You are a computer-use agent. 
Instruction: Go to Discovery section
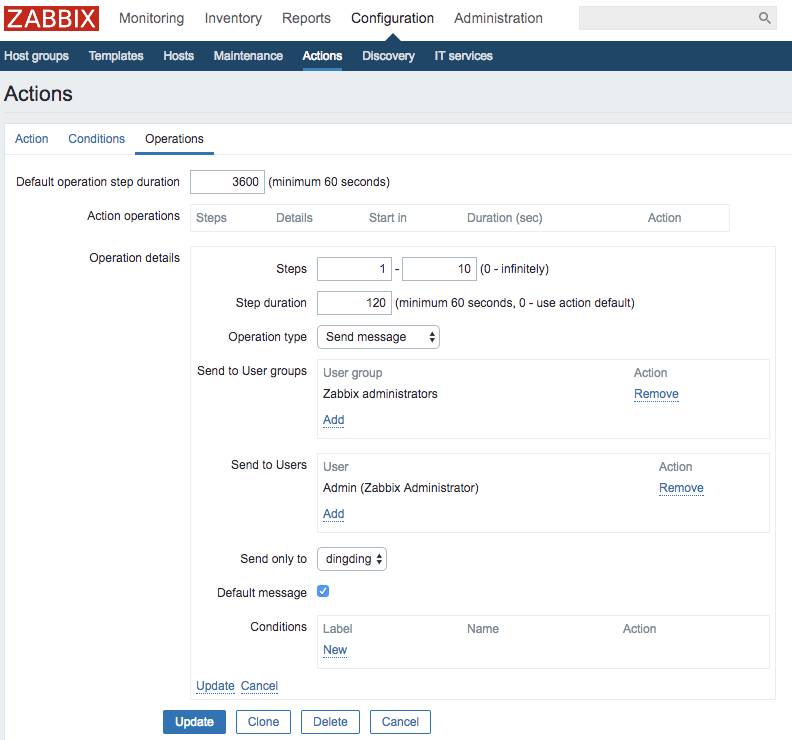click(x=388, y=56)
